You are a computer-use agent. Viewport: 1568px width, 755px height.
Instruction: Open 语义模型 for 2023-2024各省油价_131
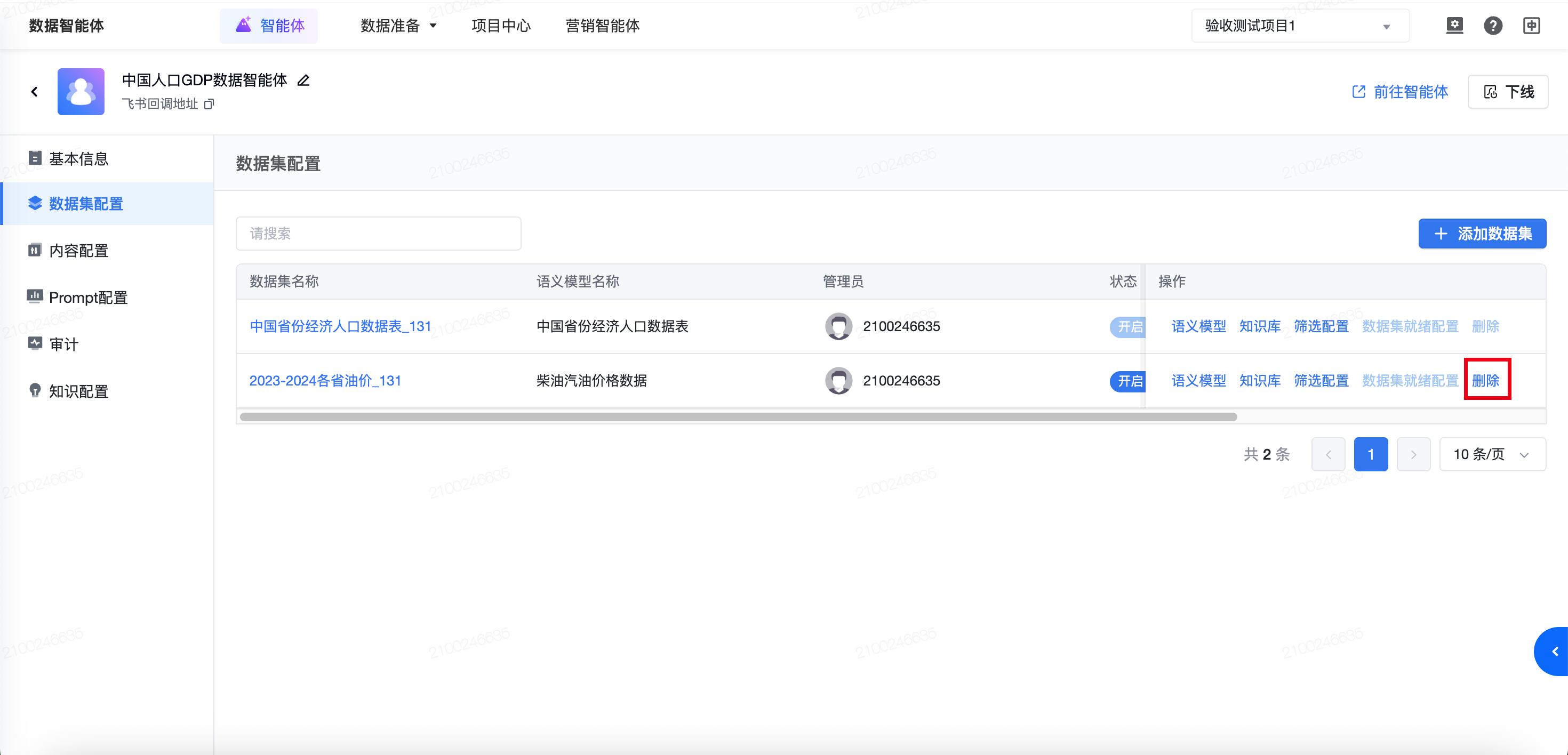click(x=1198, y=381)
